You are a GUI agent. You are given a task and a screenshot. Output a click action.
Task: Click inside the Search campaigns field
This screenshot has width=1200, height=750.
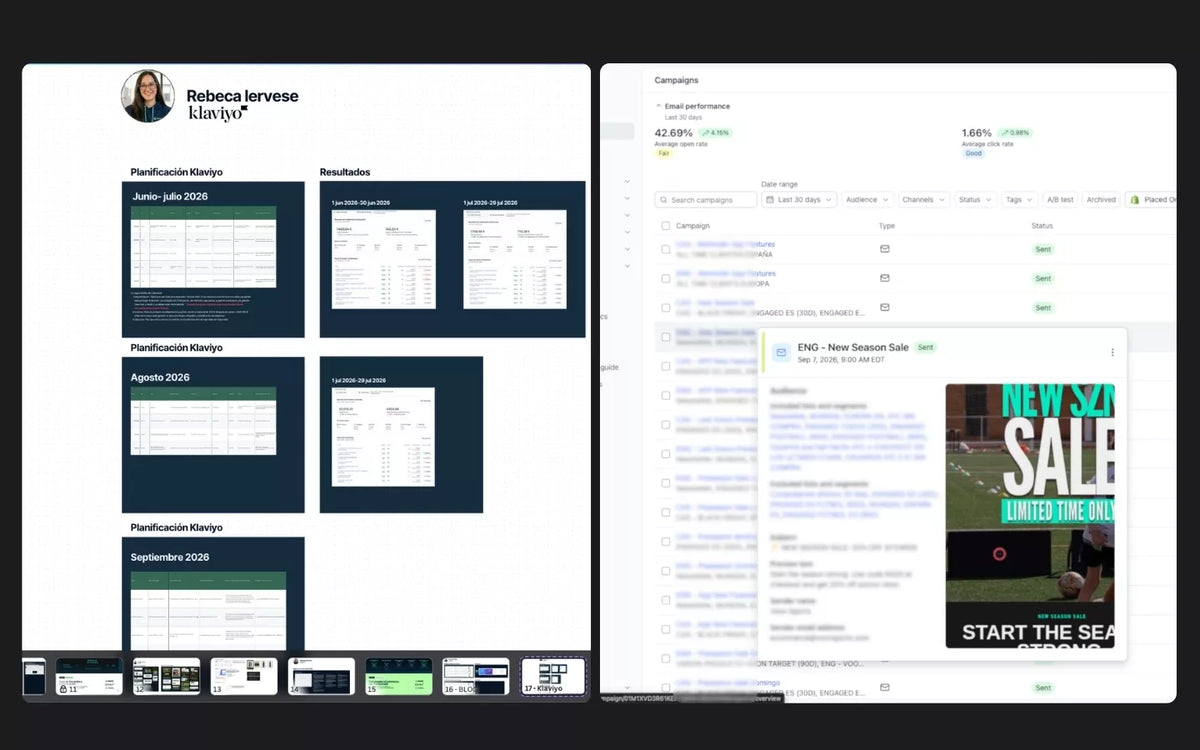706,200
